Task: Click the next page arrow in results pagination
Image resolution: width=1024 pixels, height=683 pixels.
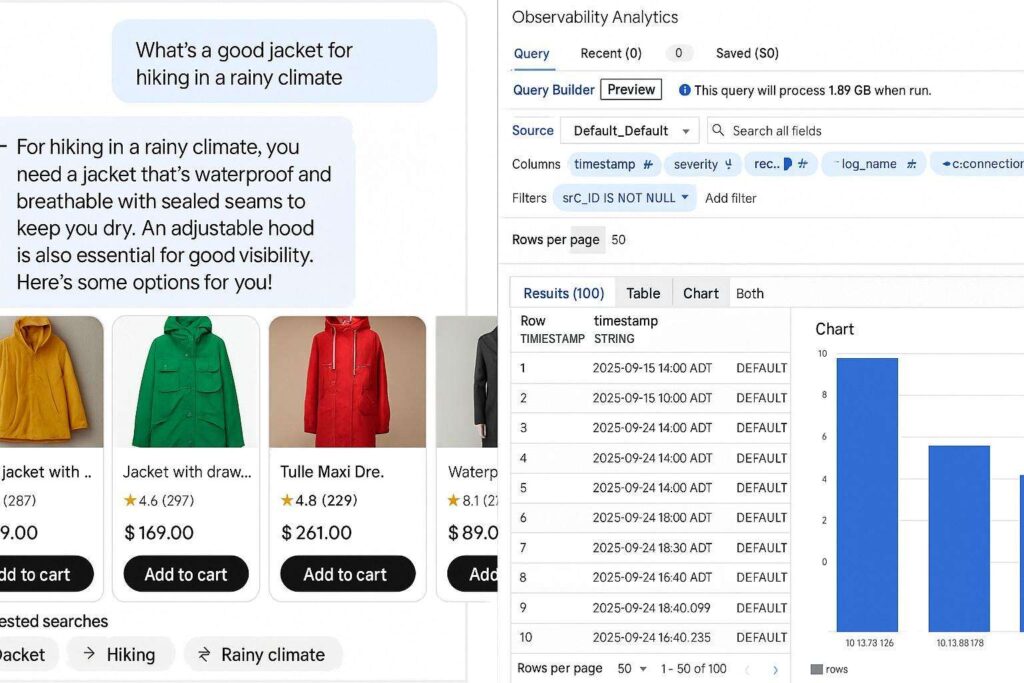Action: [776, 668]
